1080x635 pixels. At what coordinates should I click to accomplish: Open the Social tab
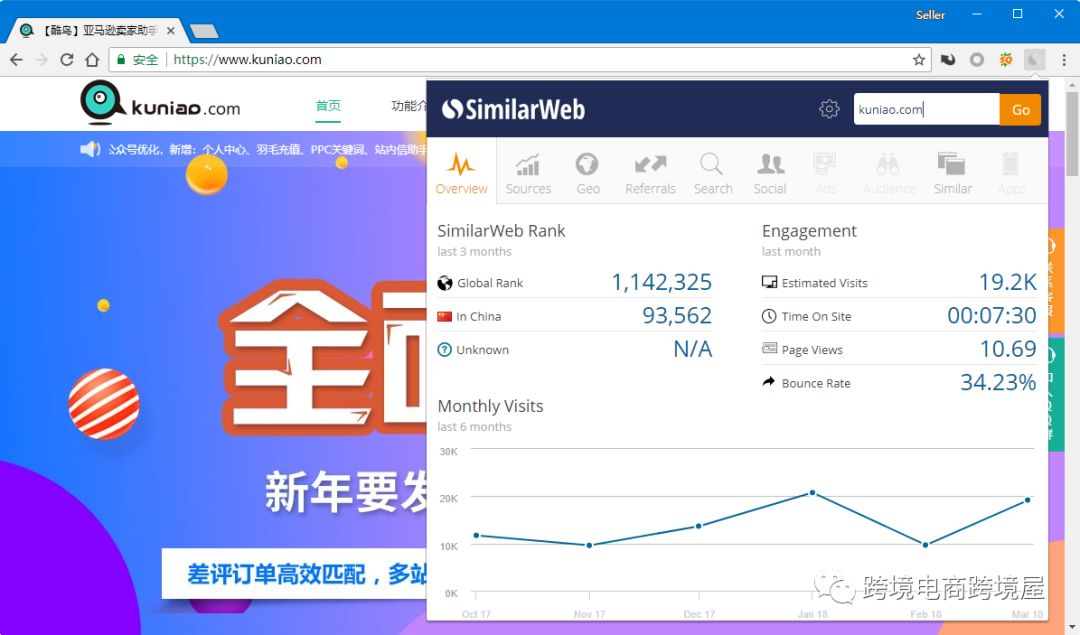coord(769,174)
